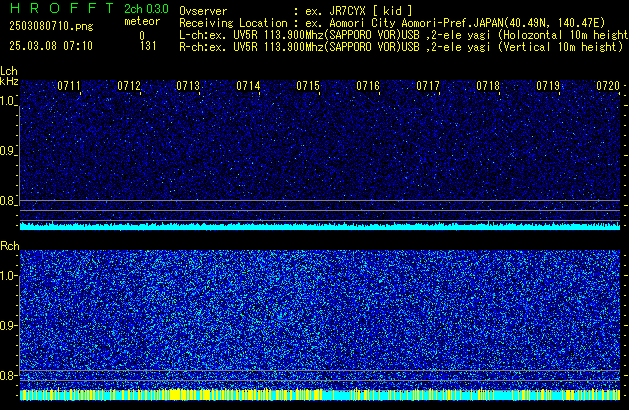Viewport: 629px width, 410px height.
Task: Click the HROFFT title text
Action: (62, 8)
